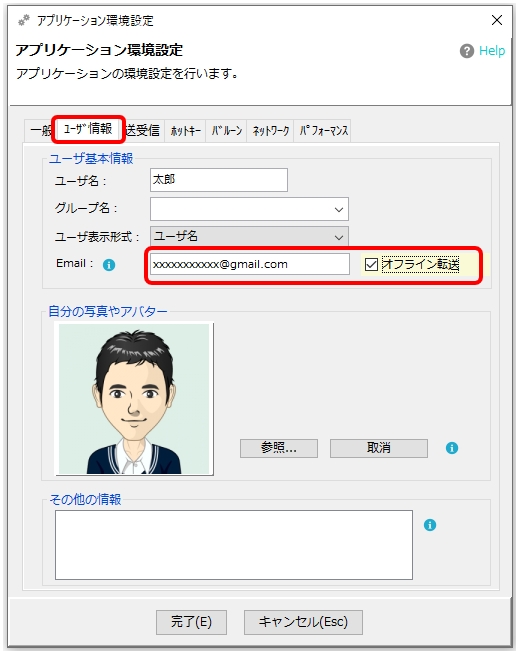Click info icon beside その他の情報 text box
Screen dimensions: 518x654
(x=430, y=525)
